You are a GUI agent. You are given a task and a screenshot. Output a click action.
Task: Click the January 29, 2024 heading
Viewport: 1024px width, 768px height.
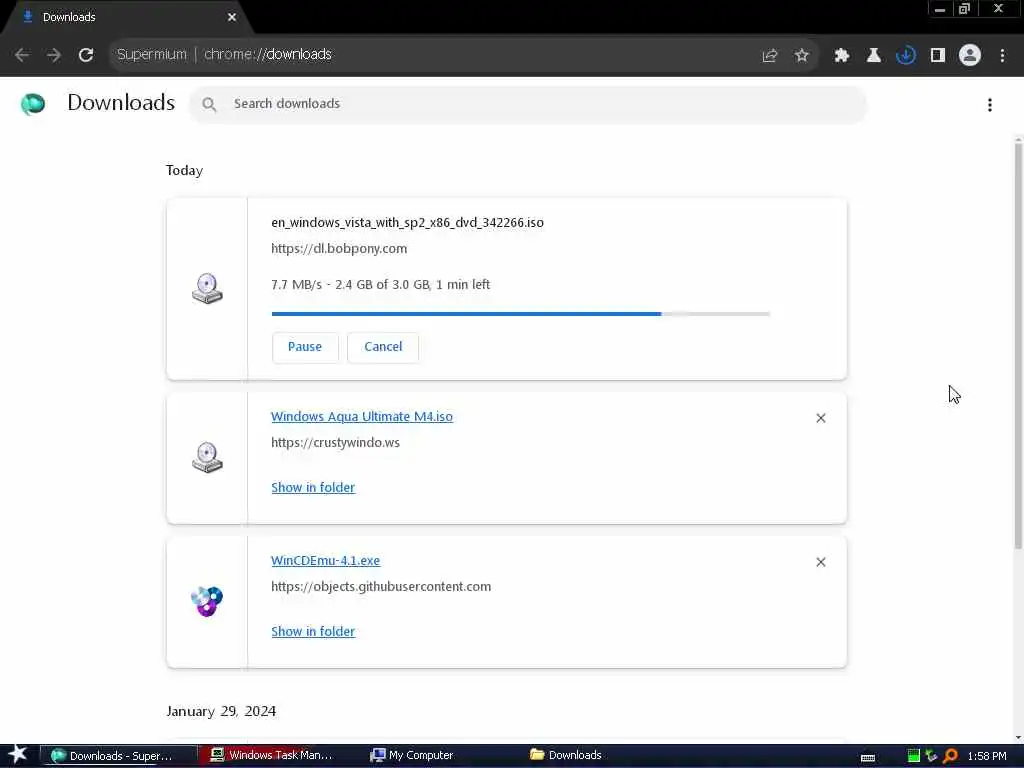click(221, 711)
